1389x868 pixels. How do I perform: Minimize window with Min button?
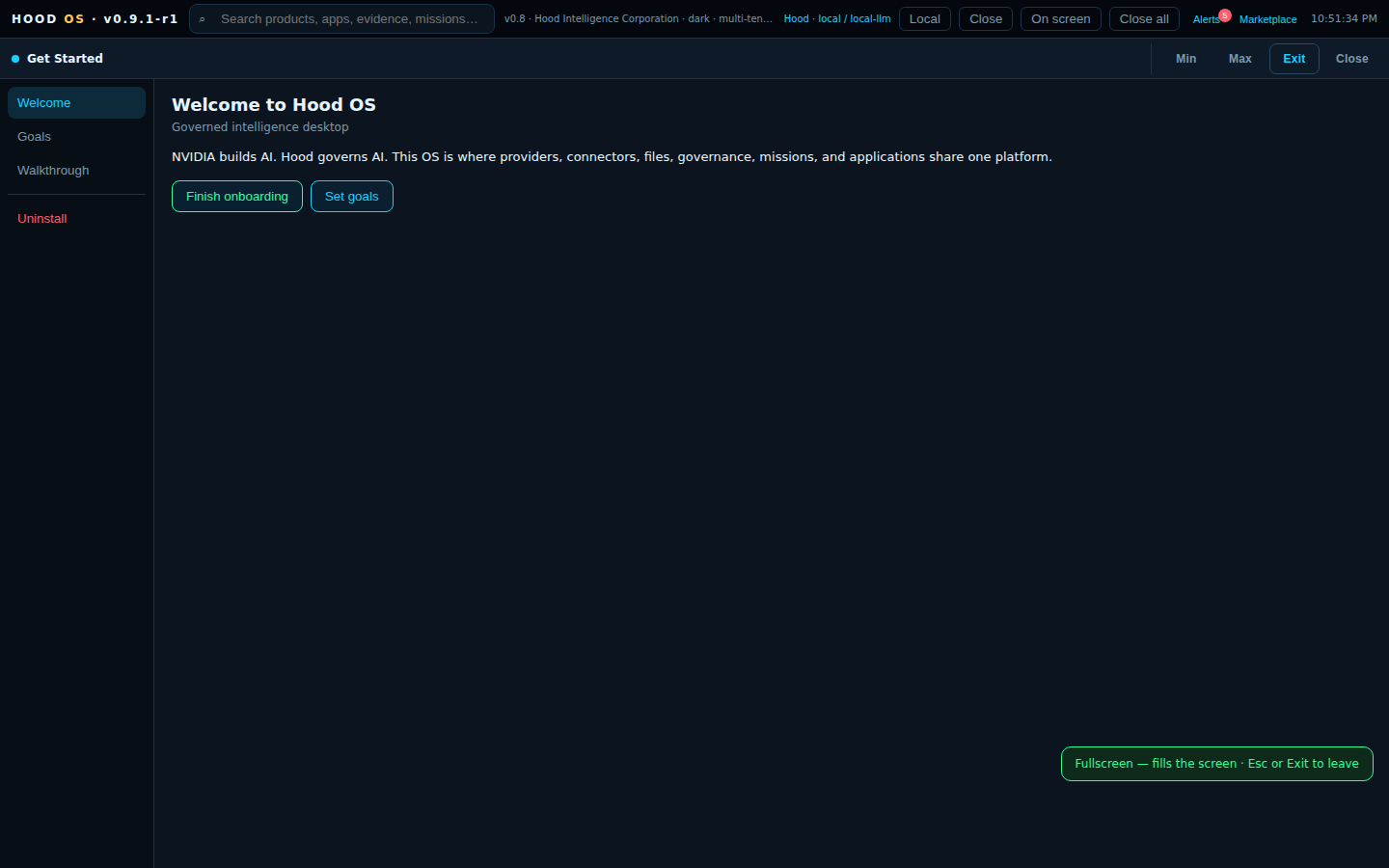(1186, 59)
